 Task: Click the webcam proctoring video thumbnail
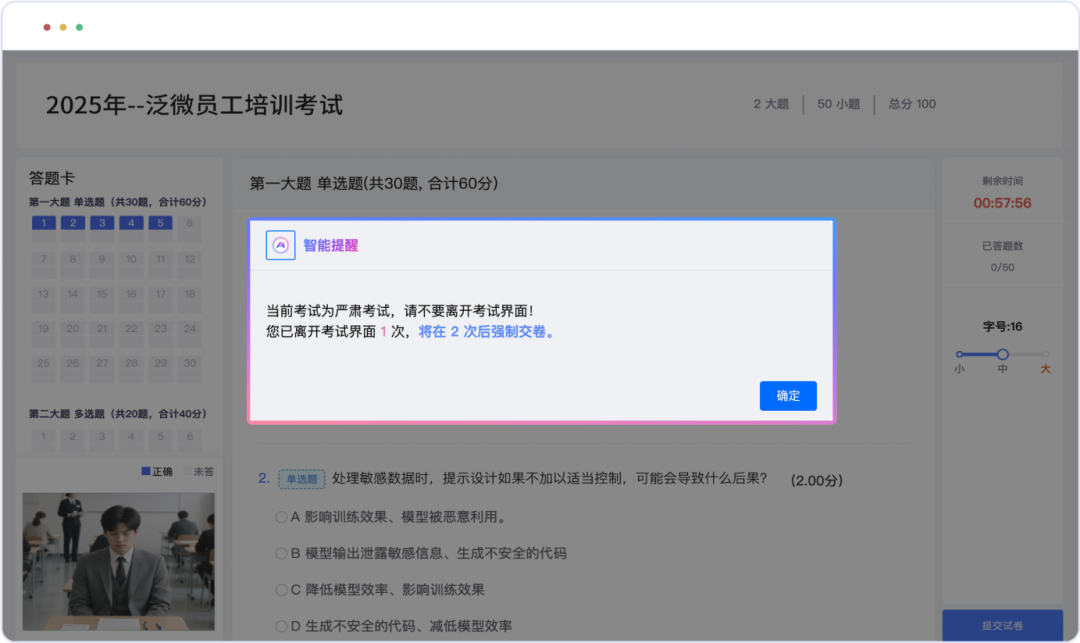120,561
